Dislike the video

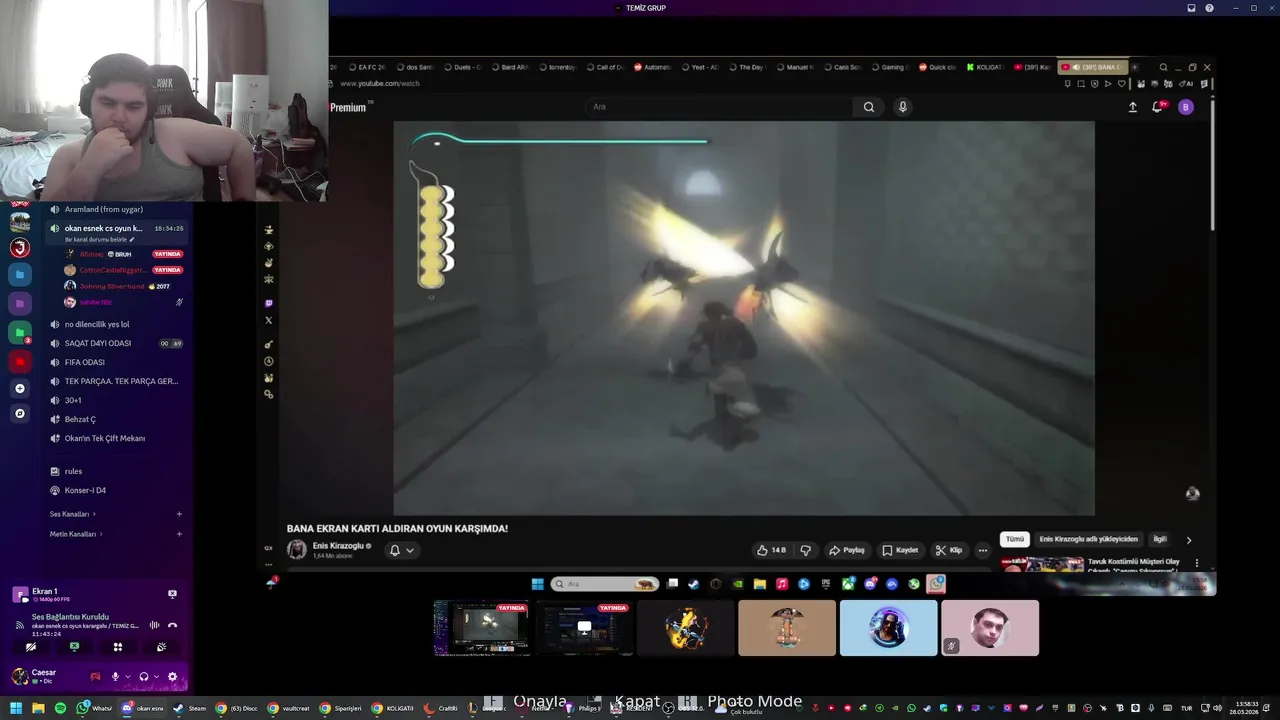pyautogui.click(x=805, y=550)
